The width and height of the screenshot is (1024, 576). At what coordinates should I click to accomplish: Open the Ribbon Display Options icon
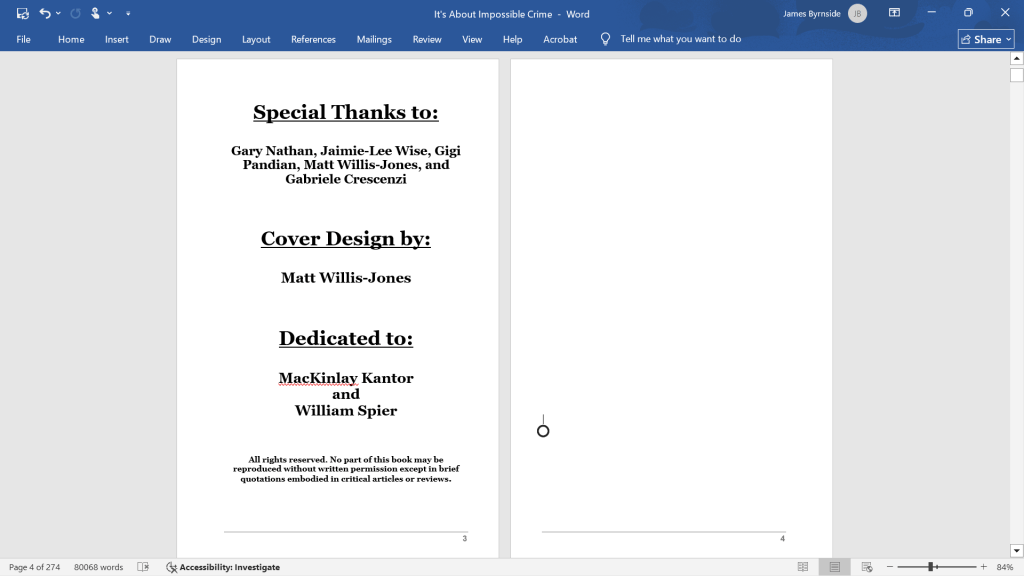coord(894,14)
